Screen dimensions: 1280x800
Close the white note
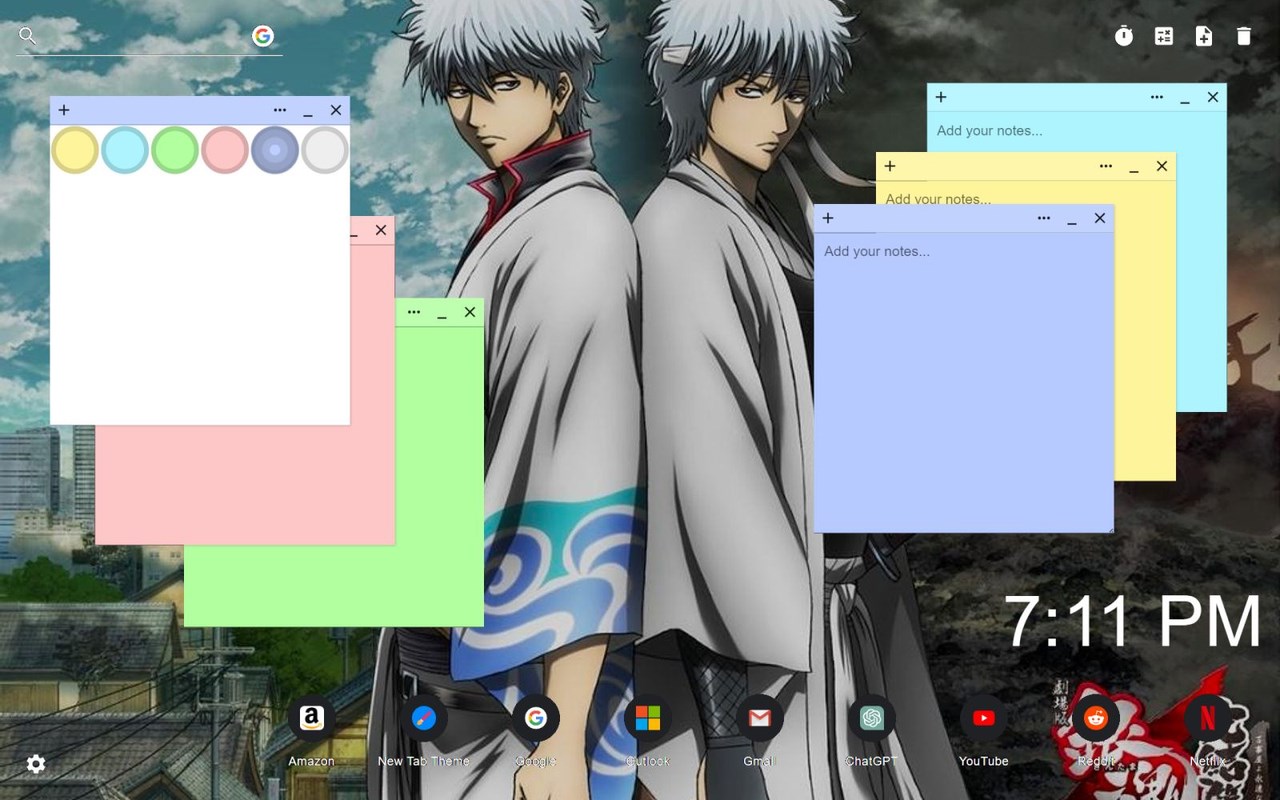(336, 110)
